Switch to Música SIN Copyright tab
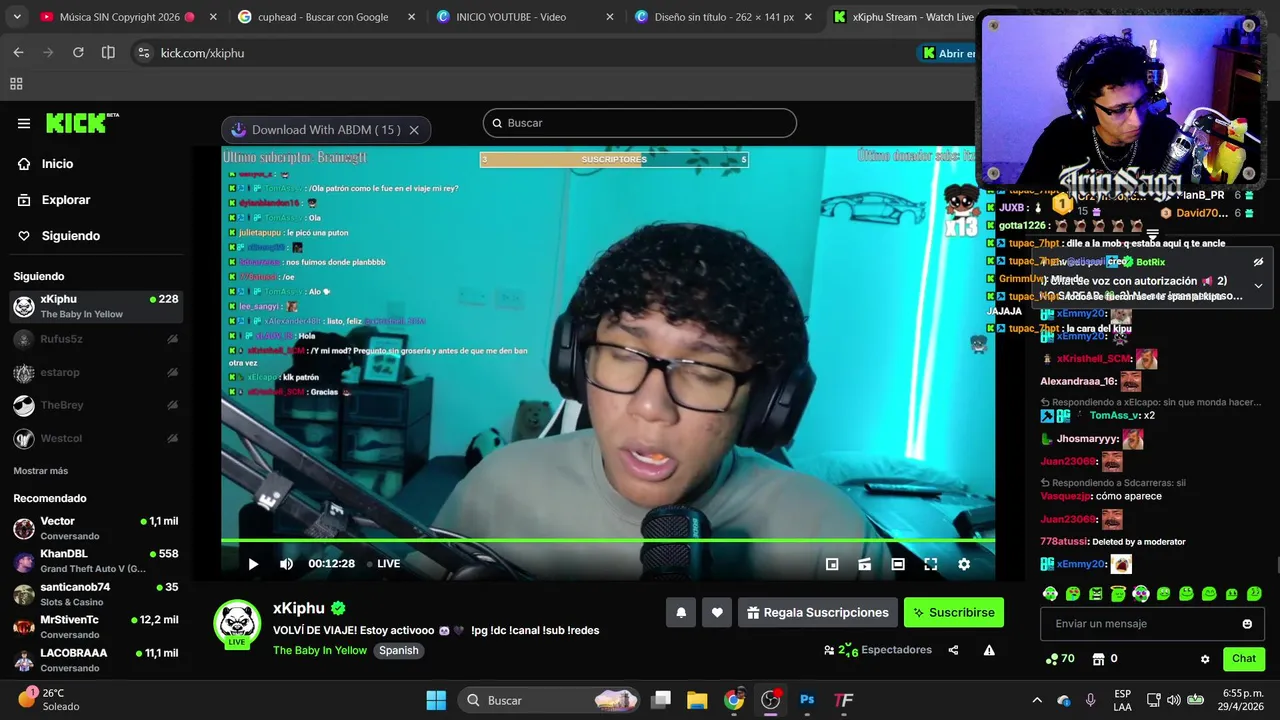The image size is (1280, 720). (128, 17)
